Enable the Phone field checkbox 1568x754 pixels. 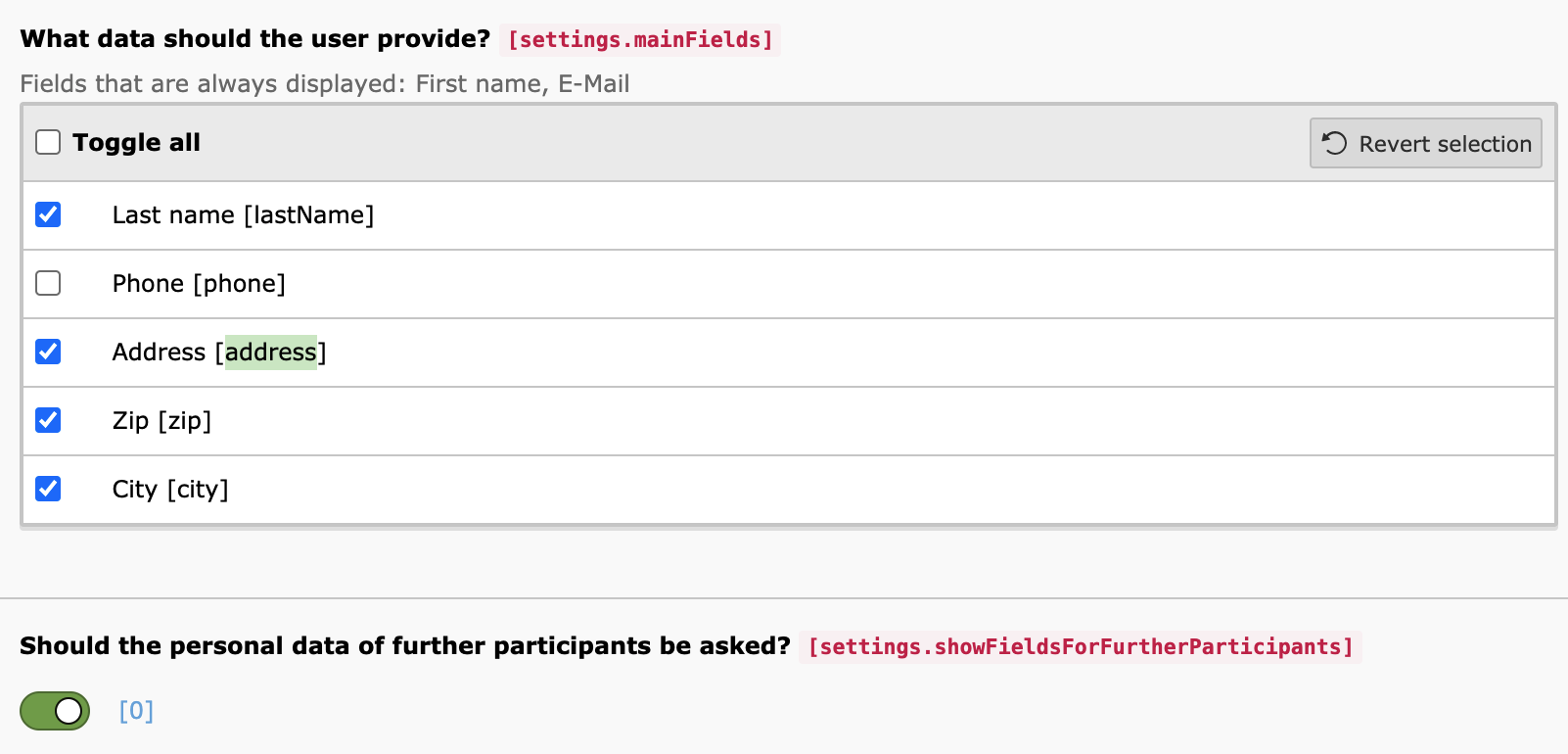coord(48,283)
